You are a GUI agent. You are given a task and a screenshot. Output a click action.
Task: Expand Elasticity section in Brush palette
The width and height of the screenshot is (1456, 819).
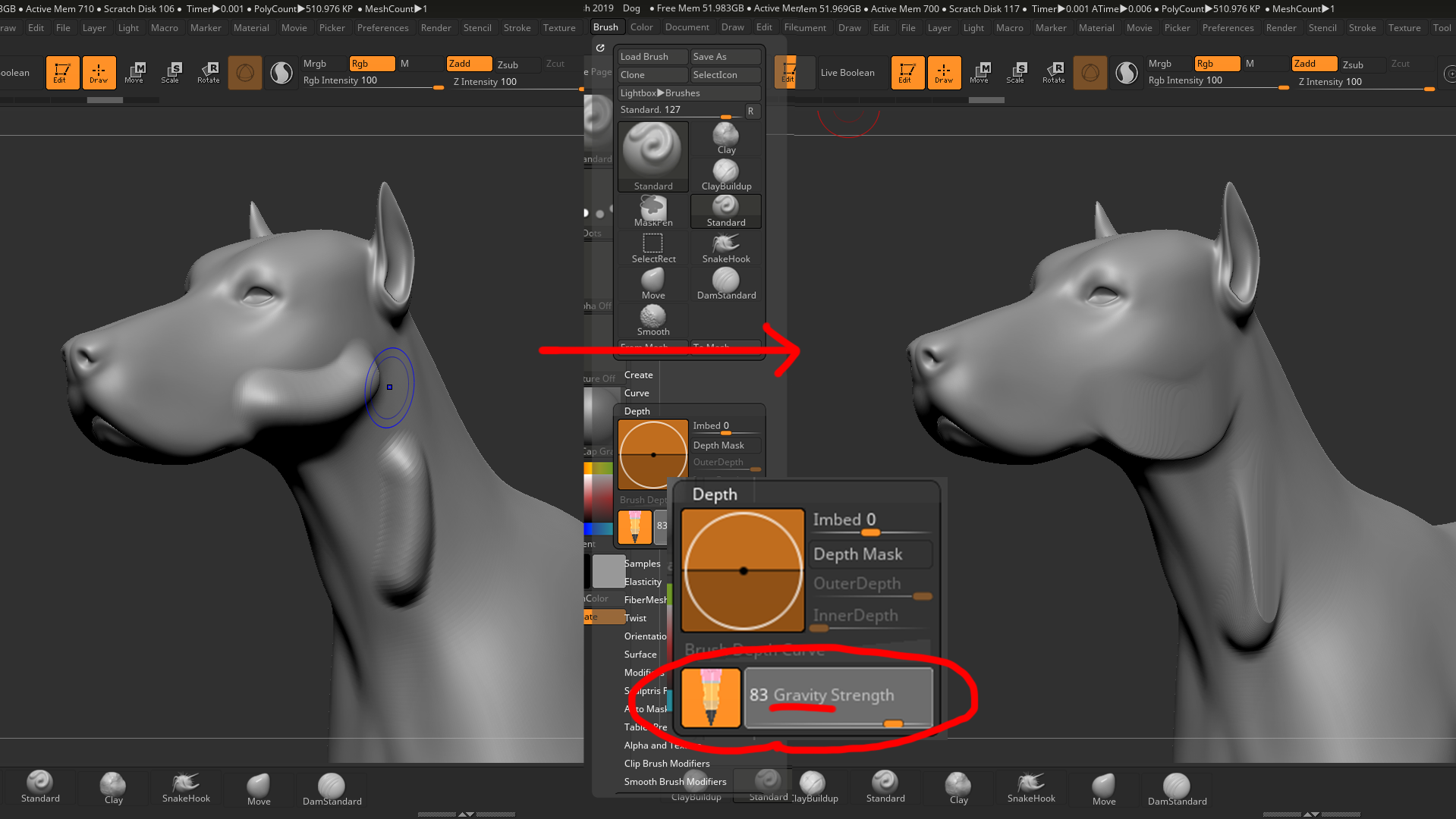[643, 582]
